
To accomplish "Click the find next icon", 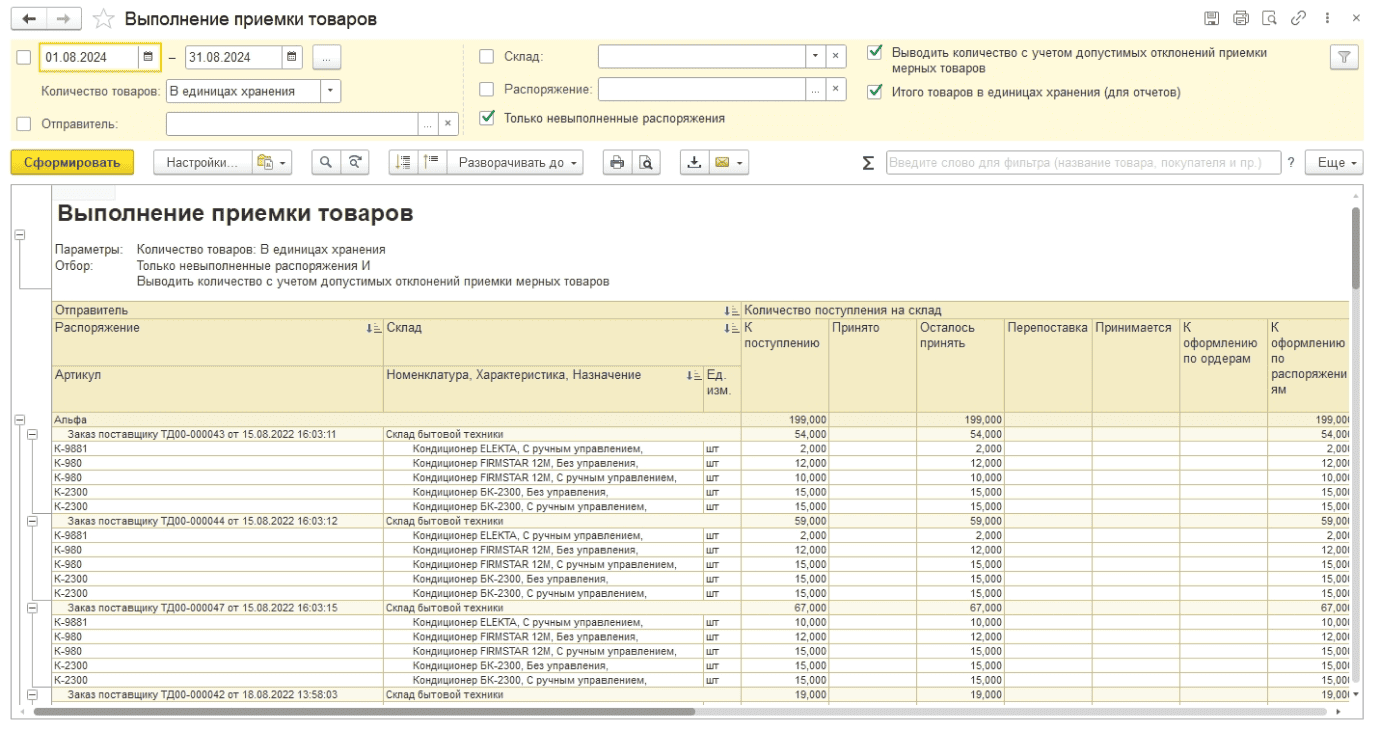I will click(x=353, y=163).
